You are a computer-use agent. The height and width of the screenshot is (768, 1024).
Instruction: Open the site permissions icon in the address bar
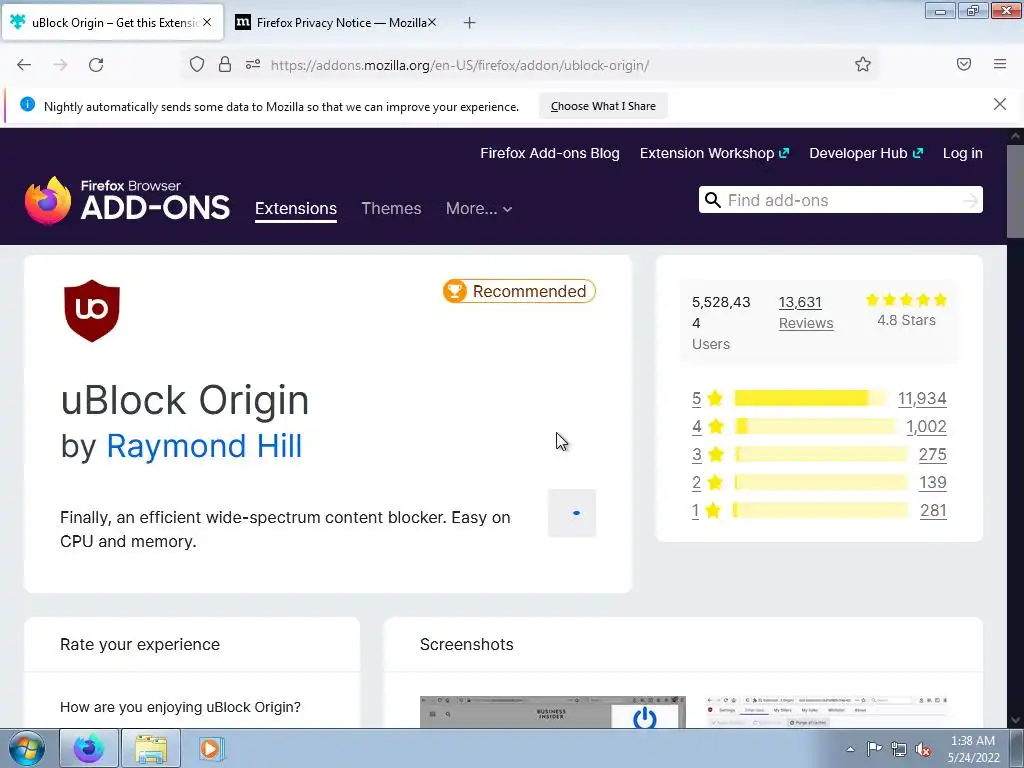click(253, 65)
